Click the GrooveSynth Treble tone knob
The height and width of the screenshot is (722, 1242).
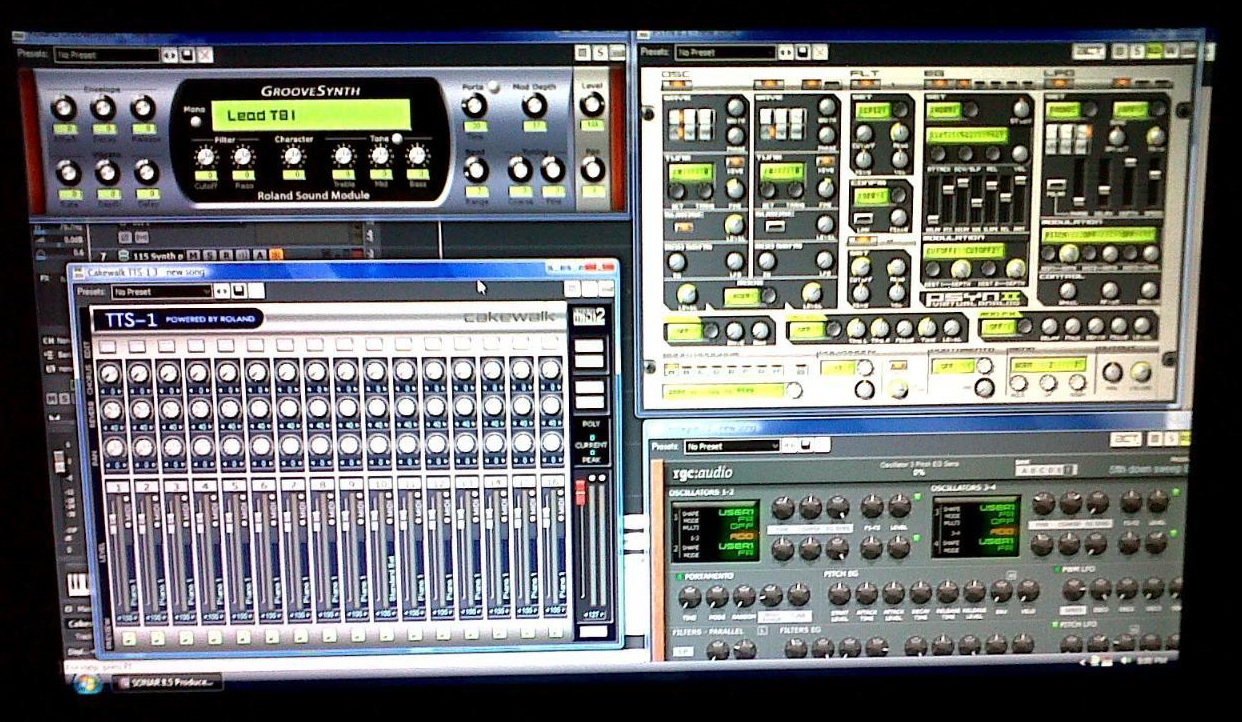(343, 156)
